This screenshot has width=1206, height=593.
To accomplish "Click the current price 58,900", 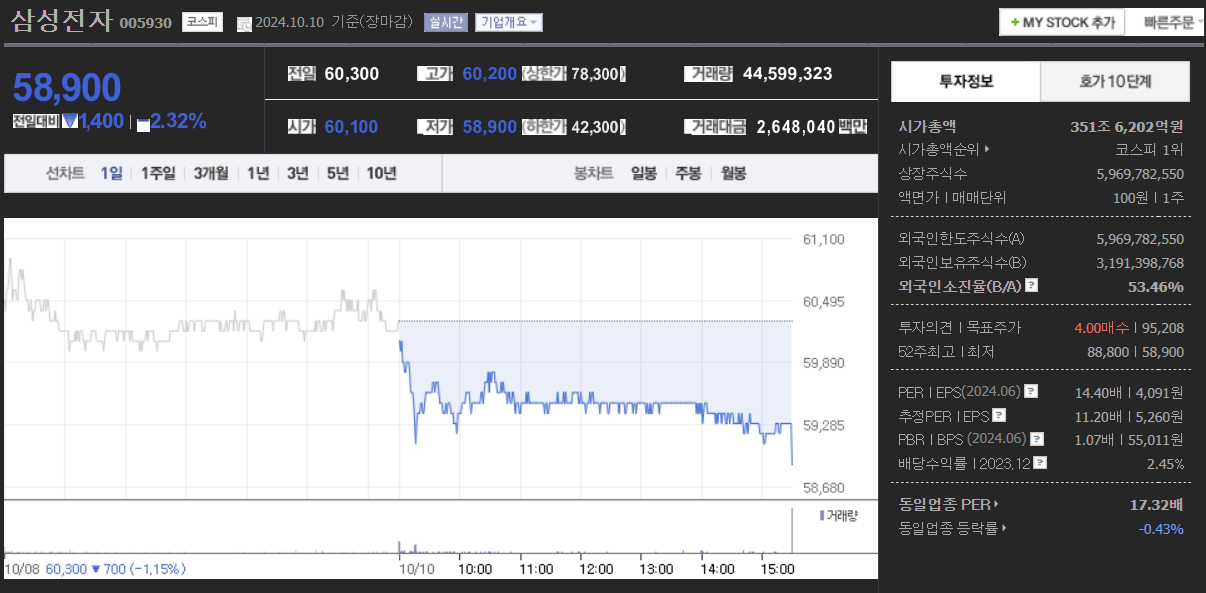I will coord(67,88).
